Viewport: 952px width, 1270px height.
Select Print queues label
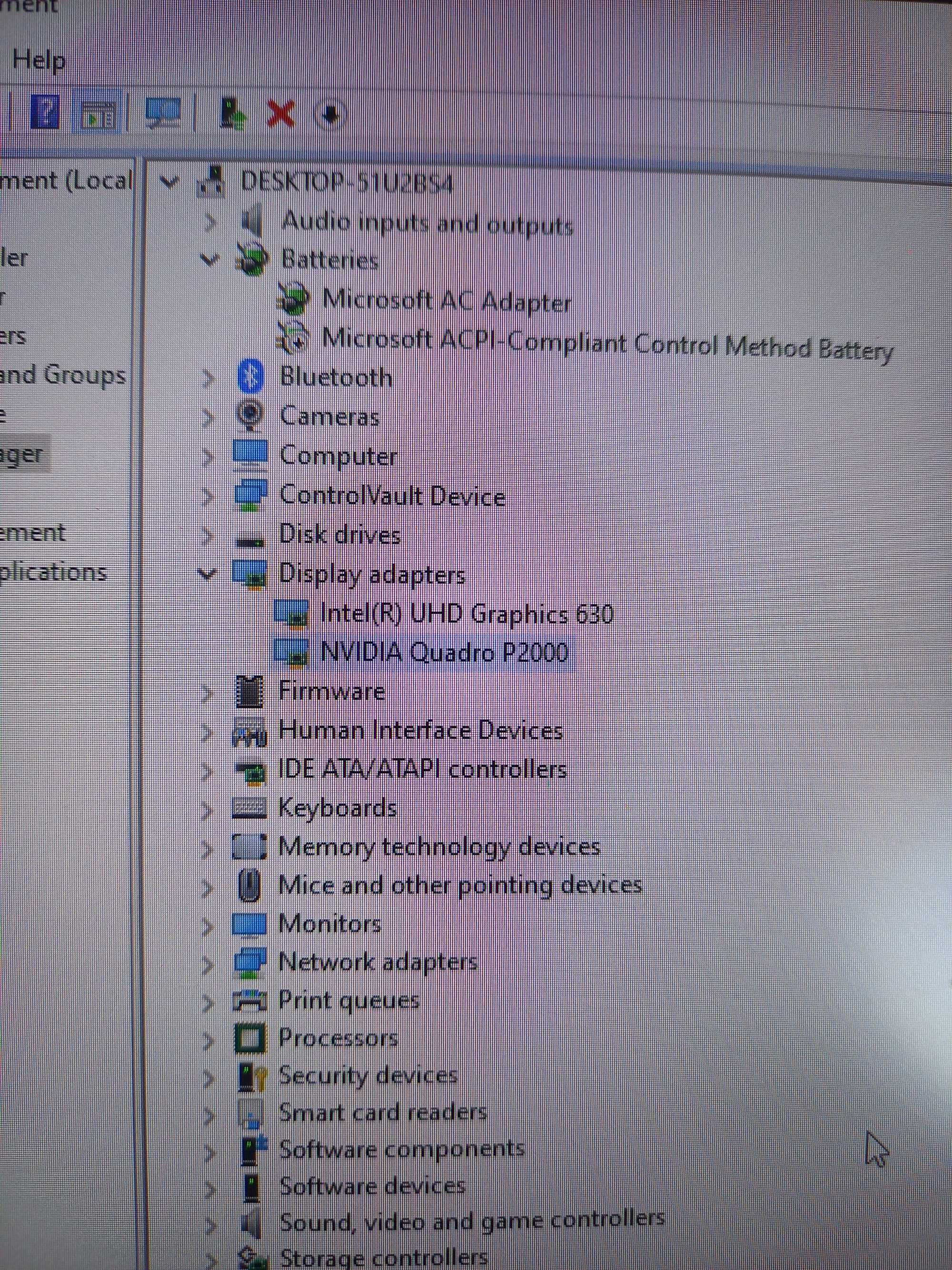349,1001
